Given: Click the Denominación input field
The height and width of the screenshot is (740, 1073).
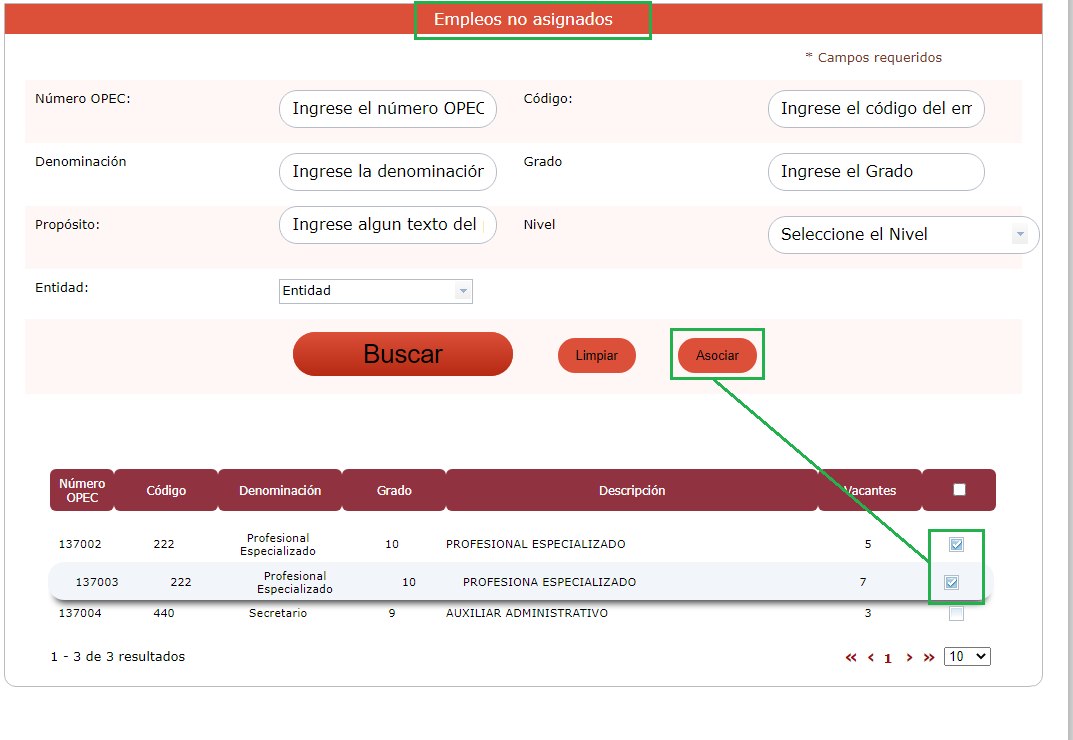Looking at the screenshot, I should click(387, 172).
